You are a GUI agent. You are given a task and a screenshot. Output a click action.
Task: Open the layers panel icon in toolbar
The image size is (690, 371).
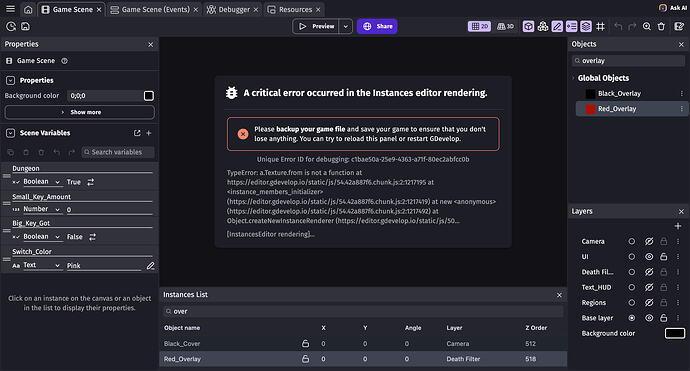tap(586, 26)
